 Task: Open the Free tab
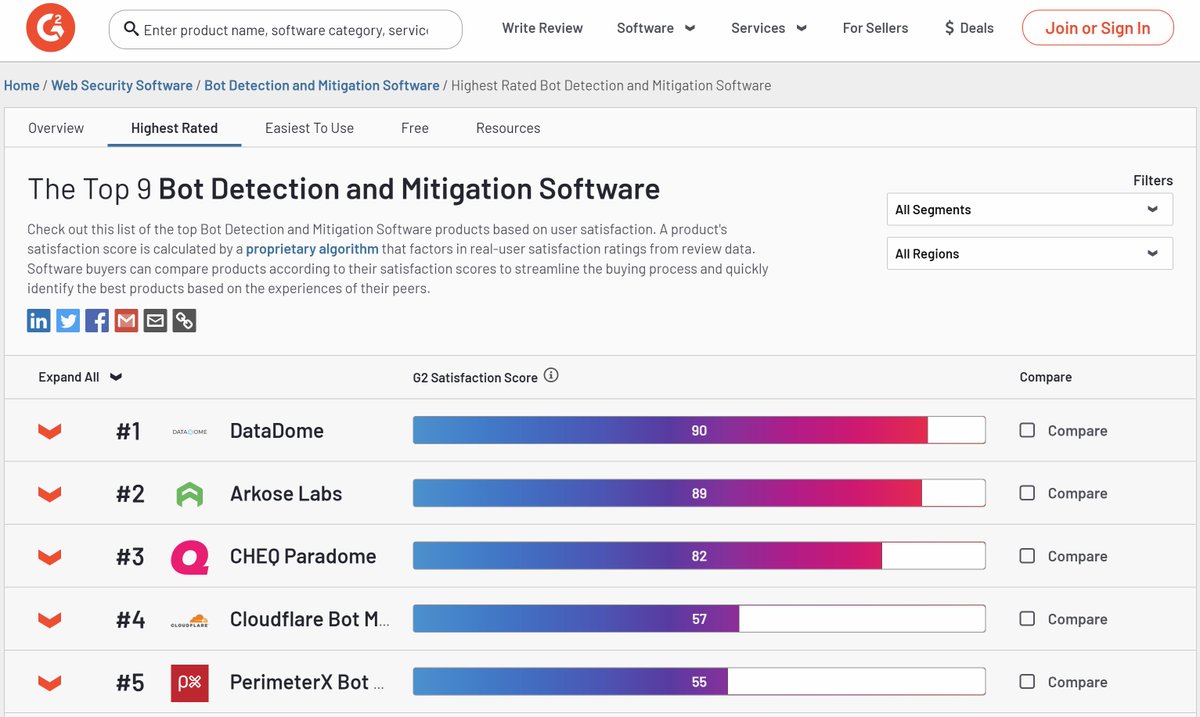(x=415, y=128)
